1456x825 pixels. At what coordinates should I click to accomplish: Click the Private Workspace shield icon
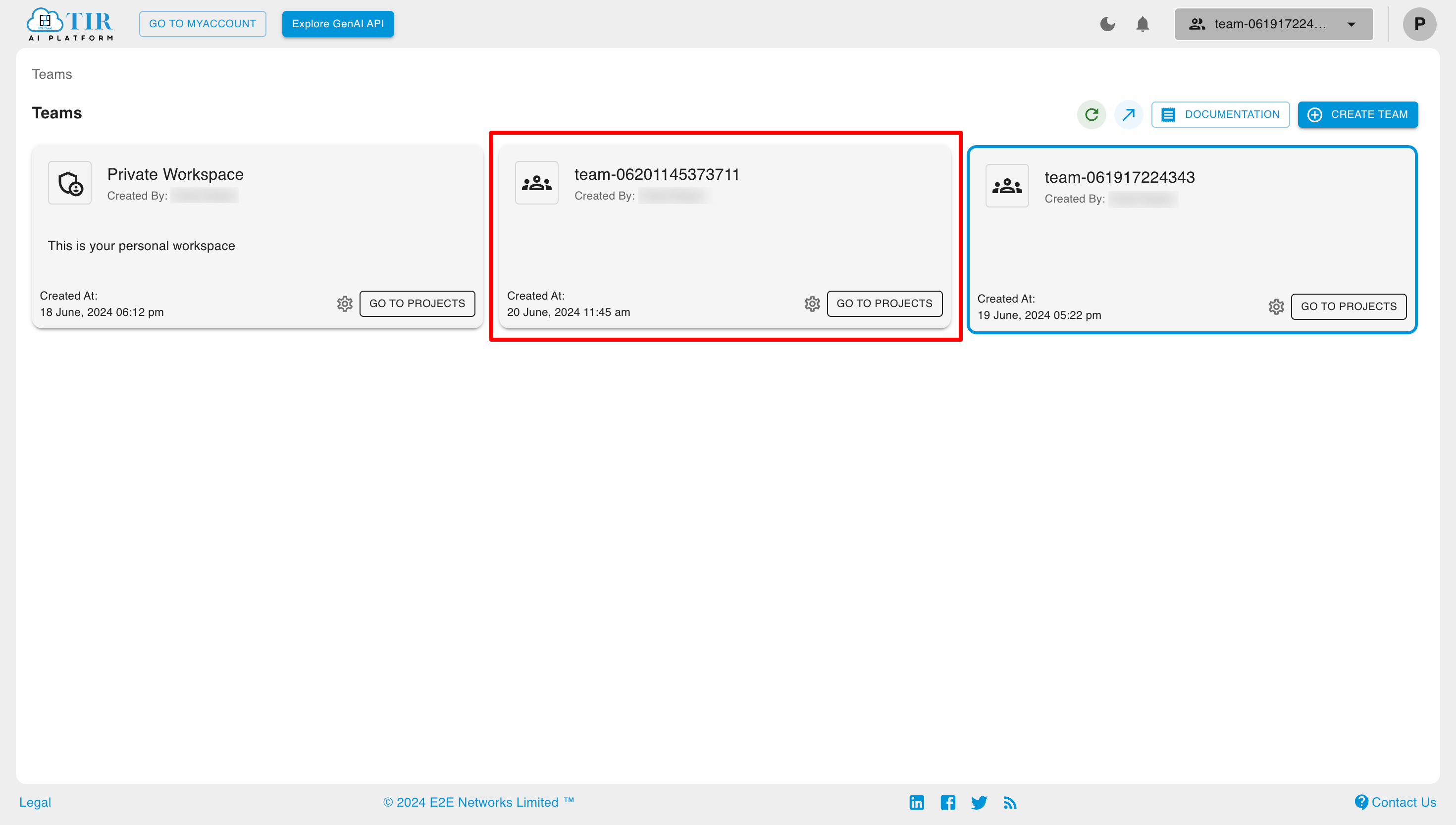coord(70,182)
